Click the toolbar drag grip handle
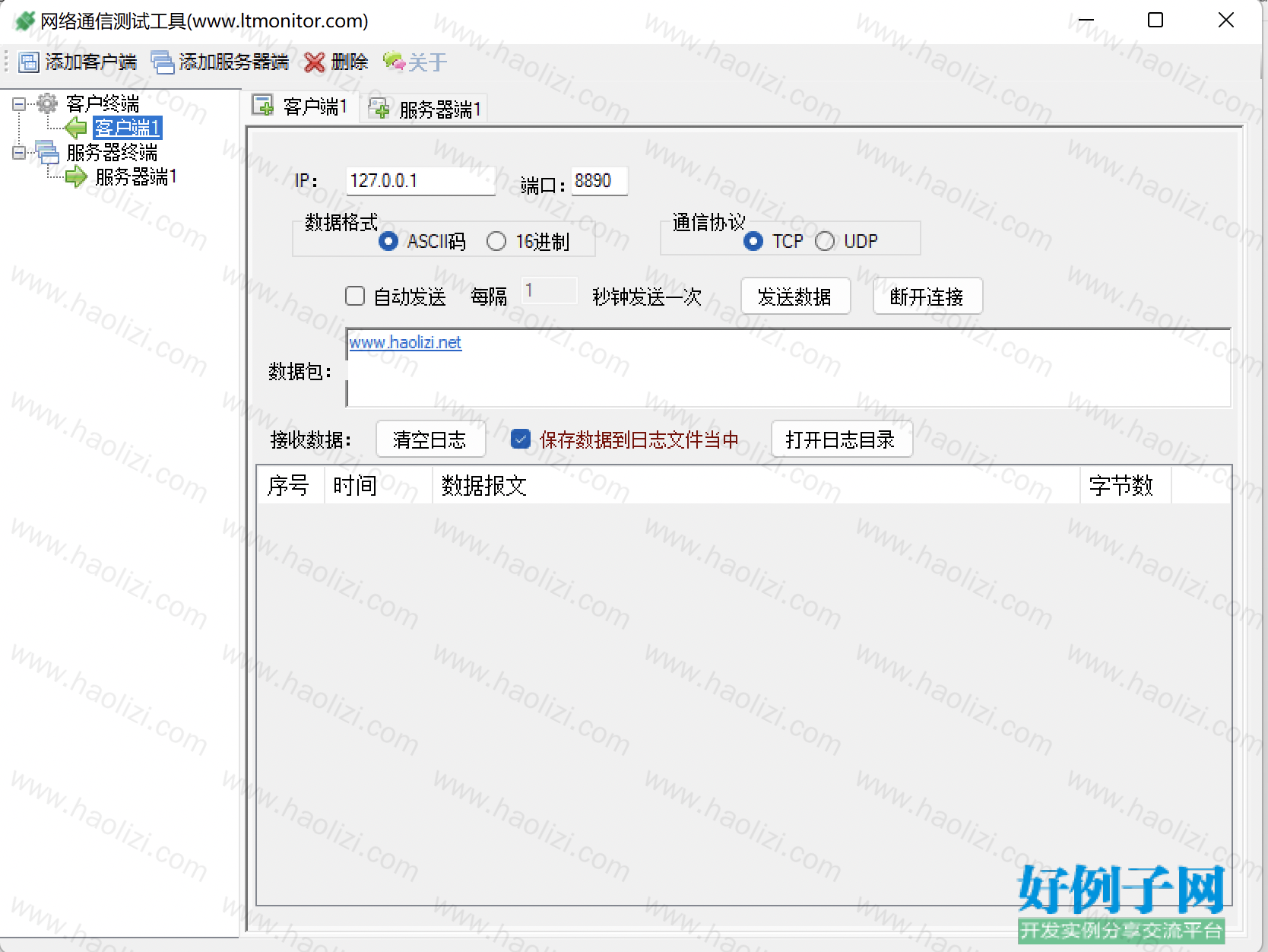Viewport: 1268px width, 952px height. (x=7, y=62)
